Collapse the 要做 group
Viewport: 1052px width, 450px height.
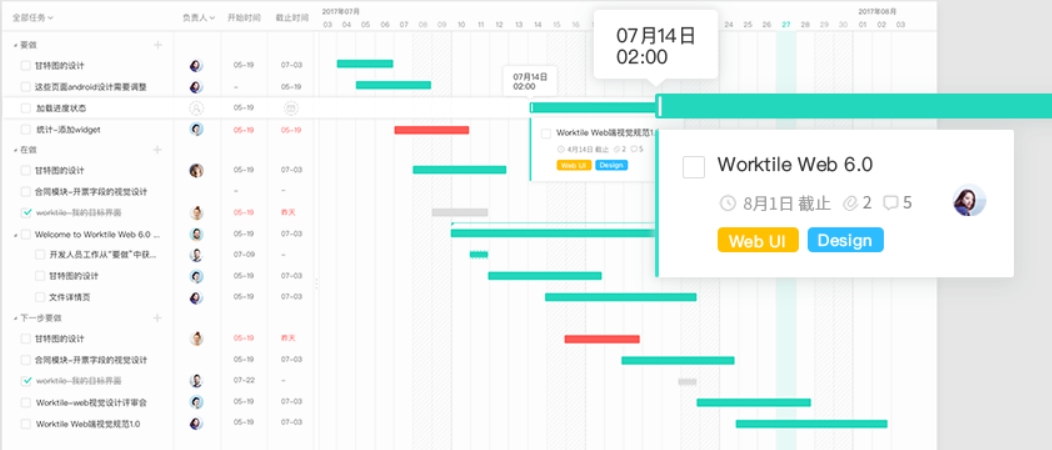click(x=15, y=45)
